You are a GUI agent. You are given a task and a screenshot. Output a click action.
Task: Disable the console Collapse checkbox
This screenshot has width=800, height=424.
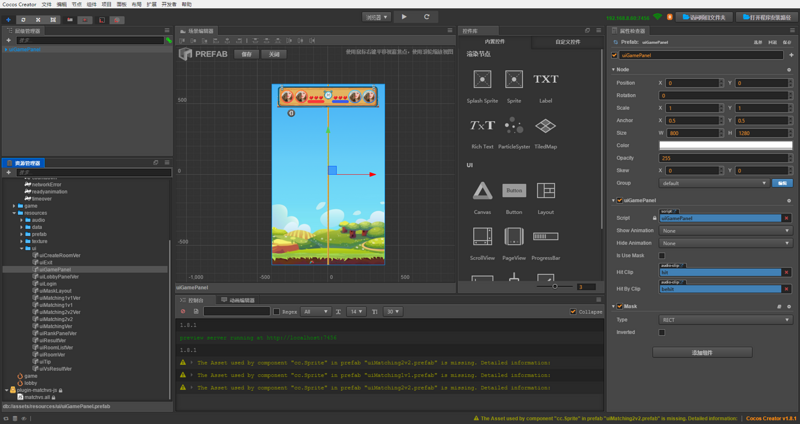pyautogui.click(x=573, y=311)
